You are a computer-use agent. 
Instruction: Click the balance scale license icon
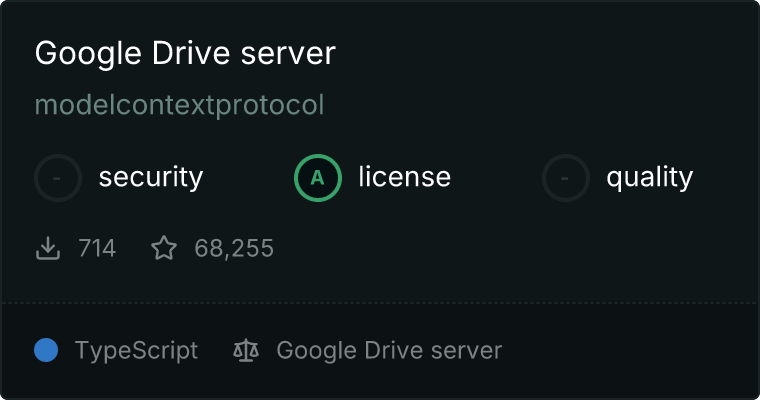[x=246, y=350]
